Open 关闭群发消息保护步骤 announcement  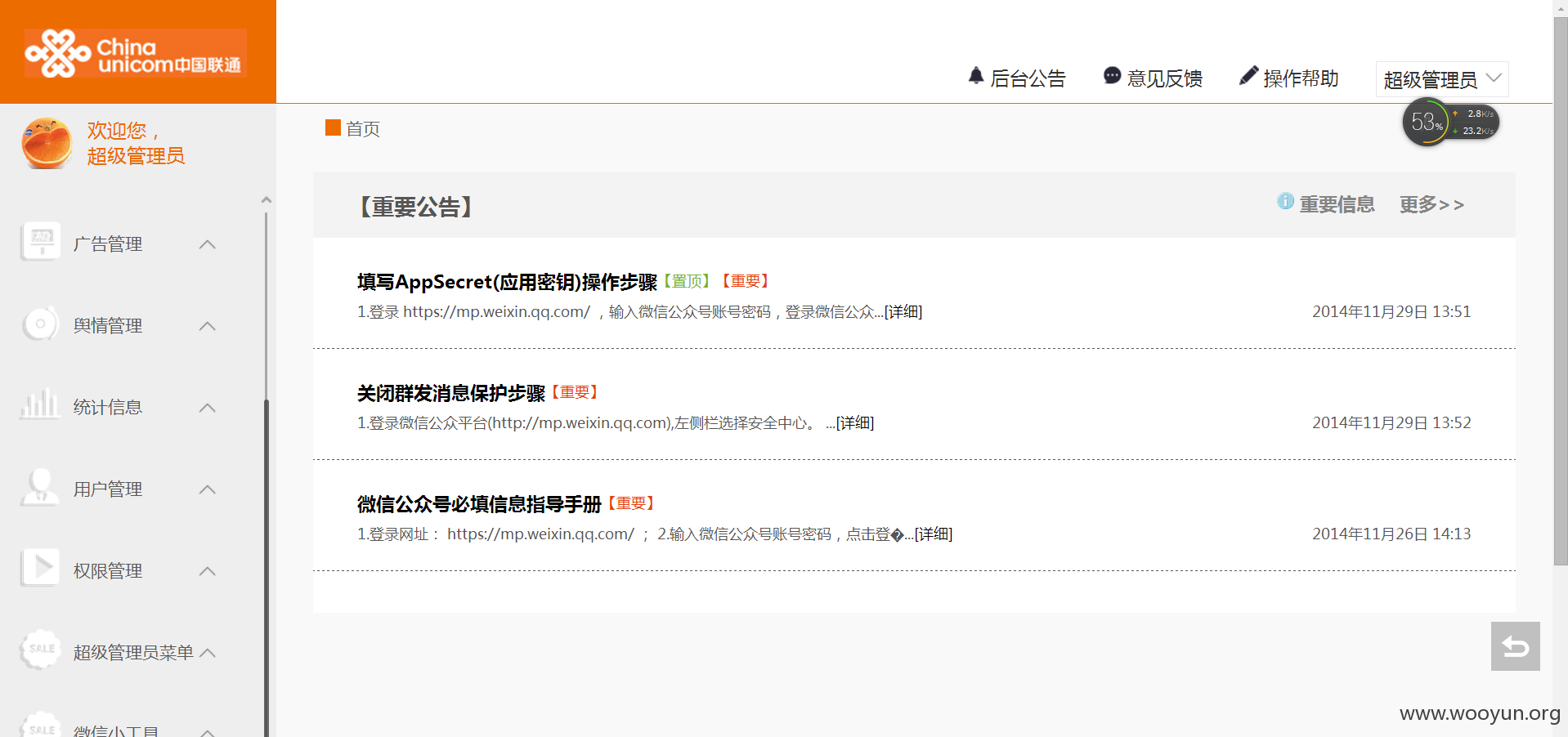451,393
